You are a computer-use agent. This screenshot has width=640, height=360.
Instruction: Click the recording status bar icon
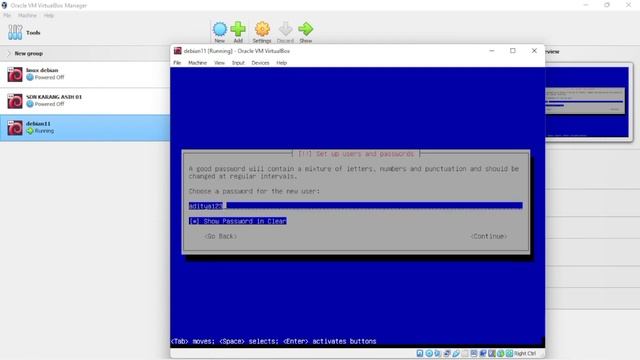[483, 353]
